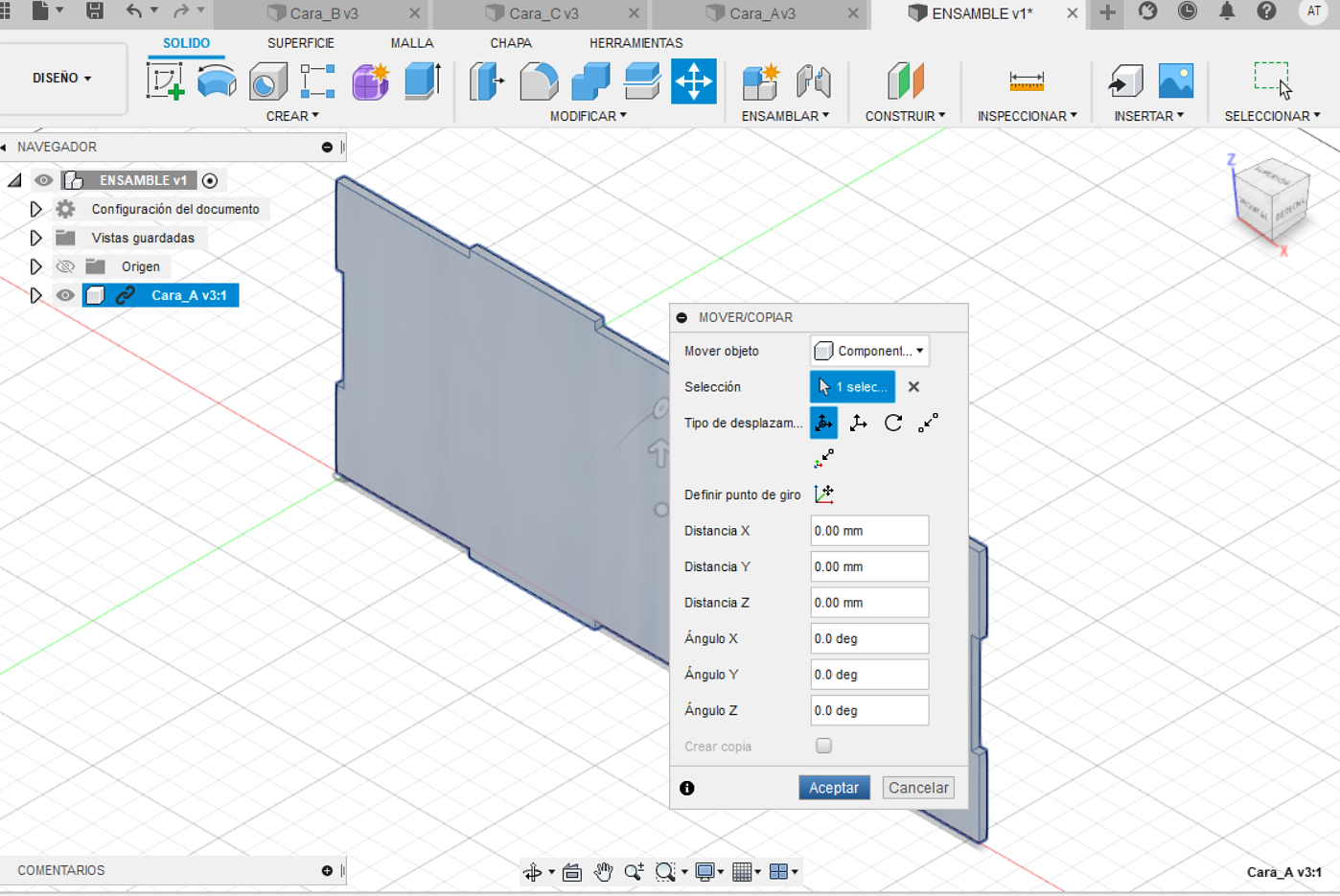Viewport: 1340px width, 896px height.
Task: Clear the selection with the X
Action: tap(913, 387)
